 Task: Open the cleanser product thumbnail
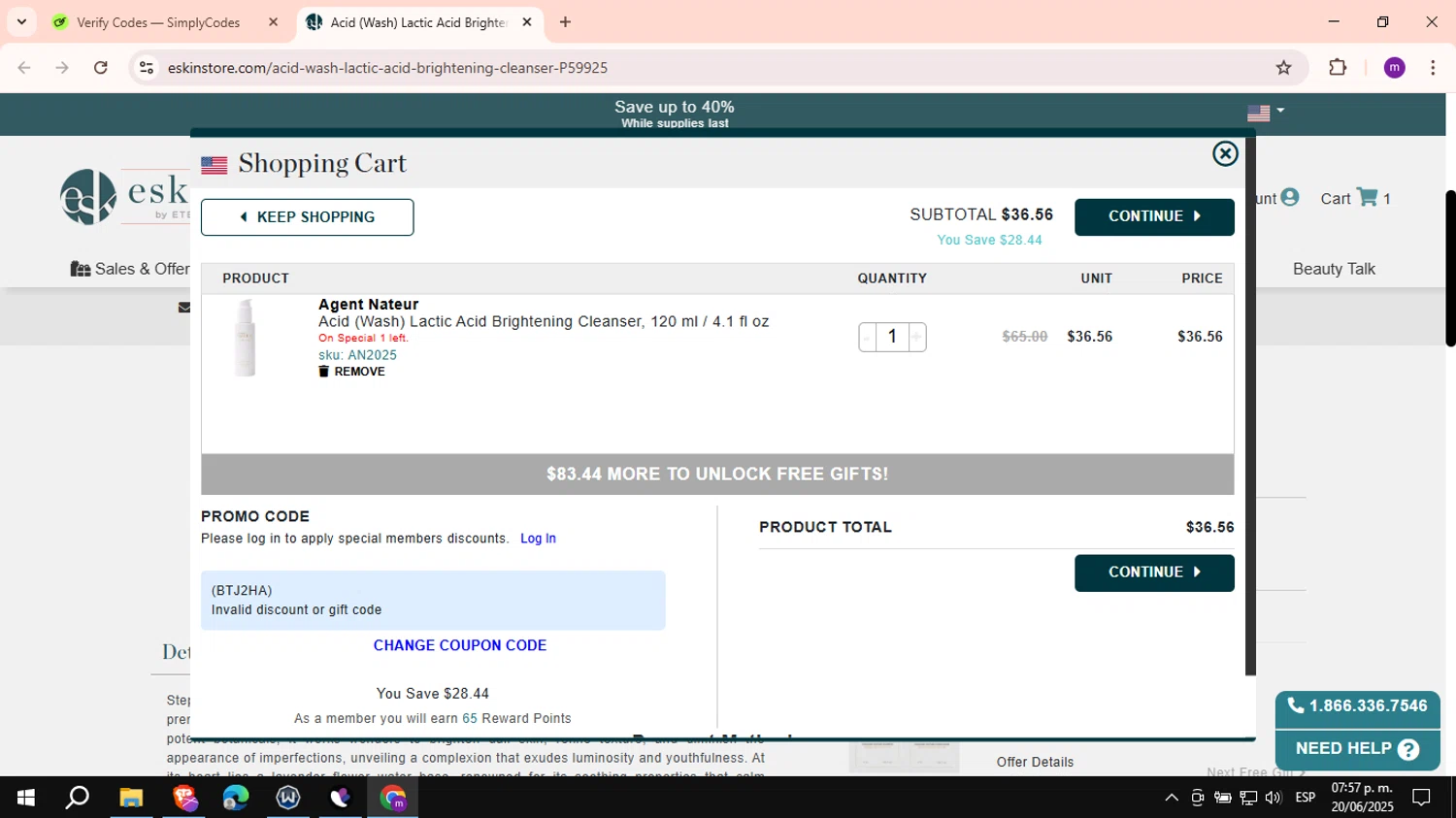pyautogui.click(x=245, y=338)
